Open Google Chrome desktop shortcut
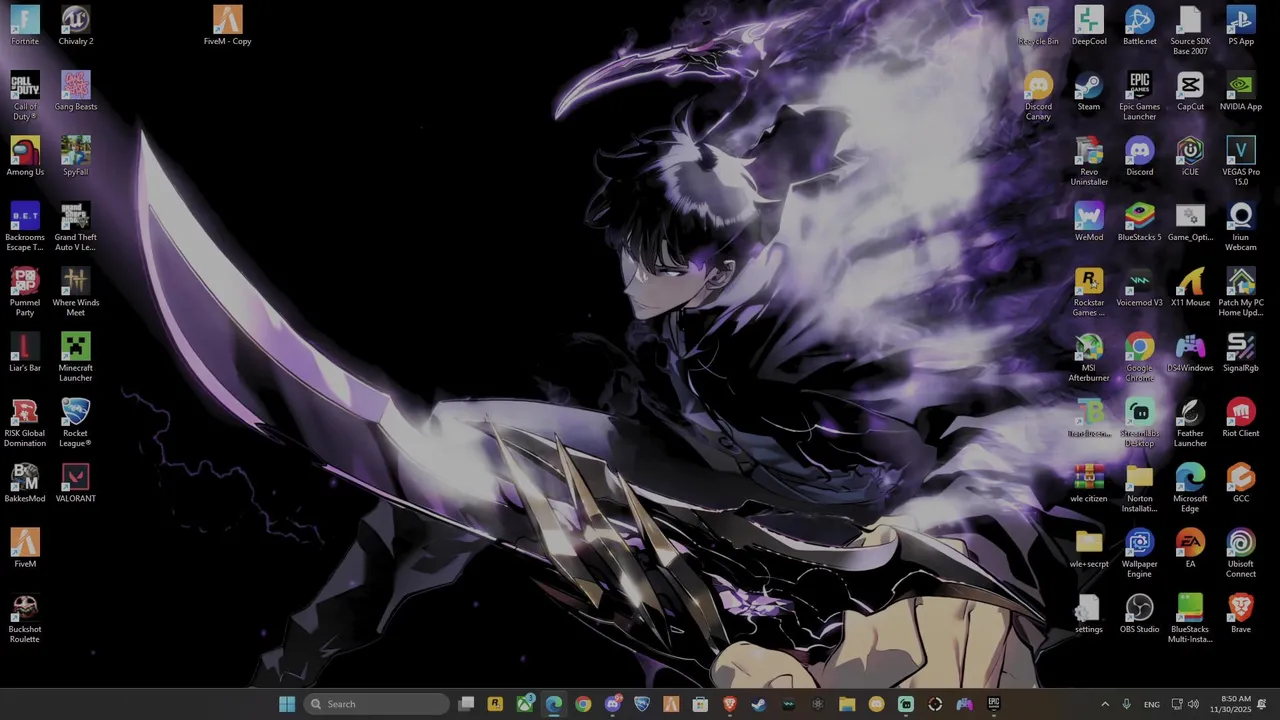Screen dimensions: 1280x720 click(x=1139, y=357)
